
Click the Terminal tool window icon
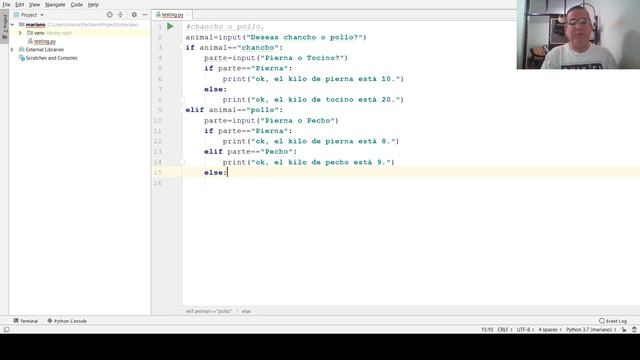click(16, 321)
